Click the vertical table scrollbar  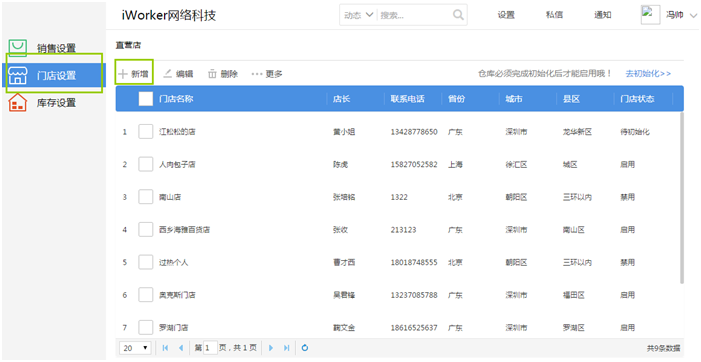[x=681, y=198]
